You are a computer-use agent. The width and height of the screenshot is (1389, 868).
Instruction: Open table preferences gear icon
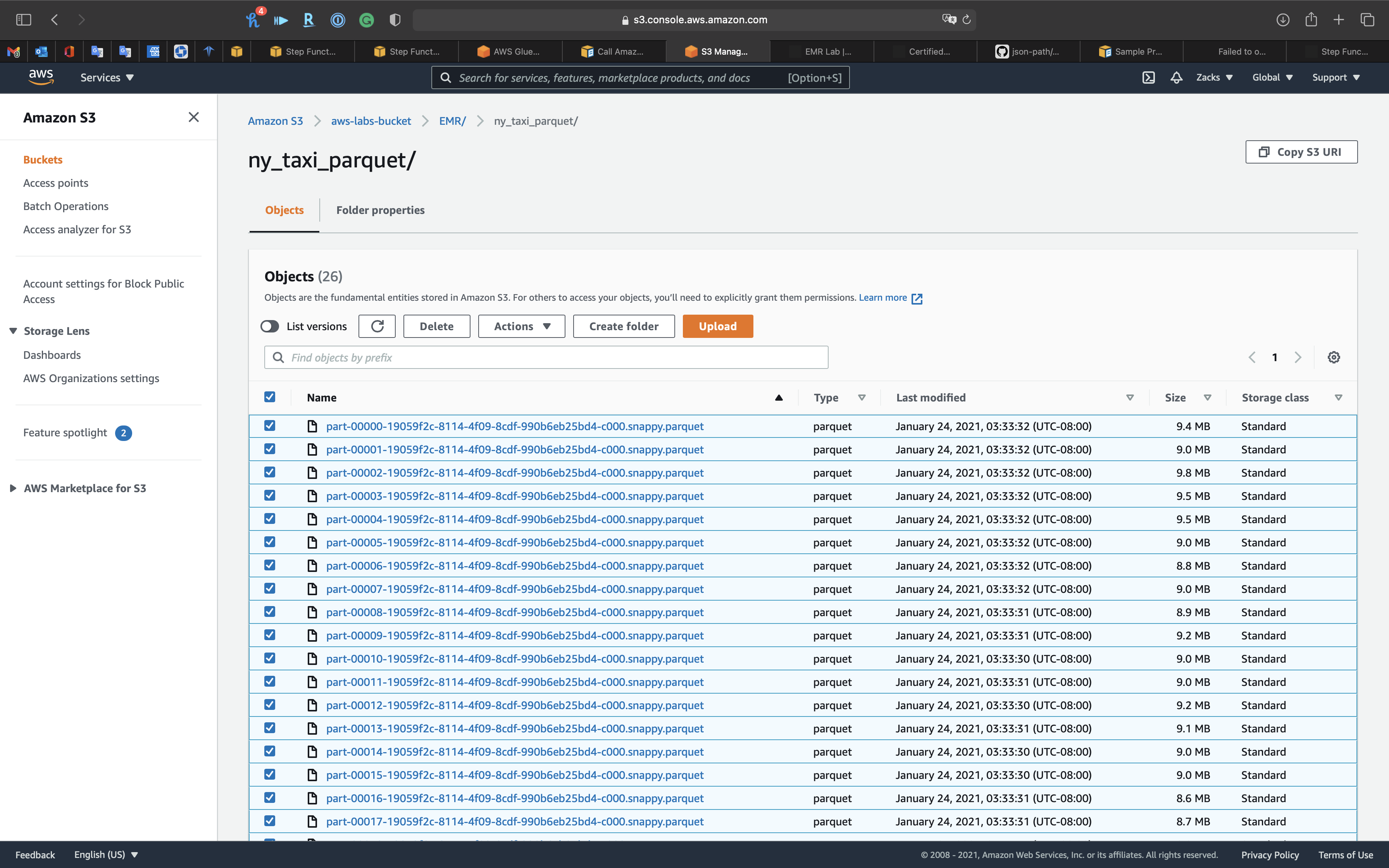tap(1334, 357)
